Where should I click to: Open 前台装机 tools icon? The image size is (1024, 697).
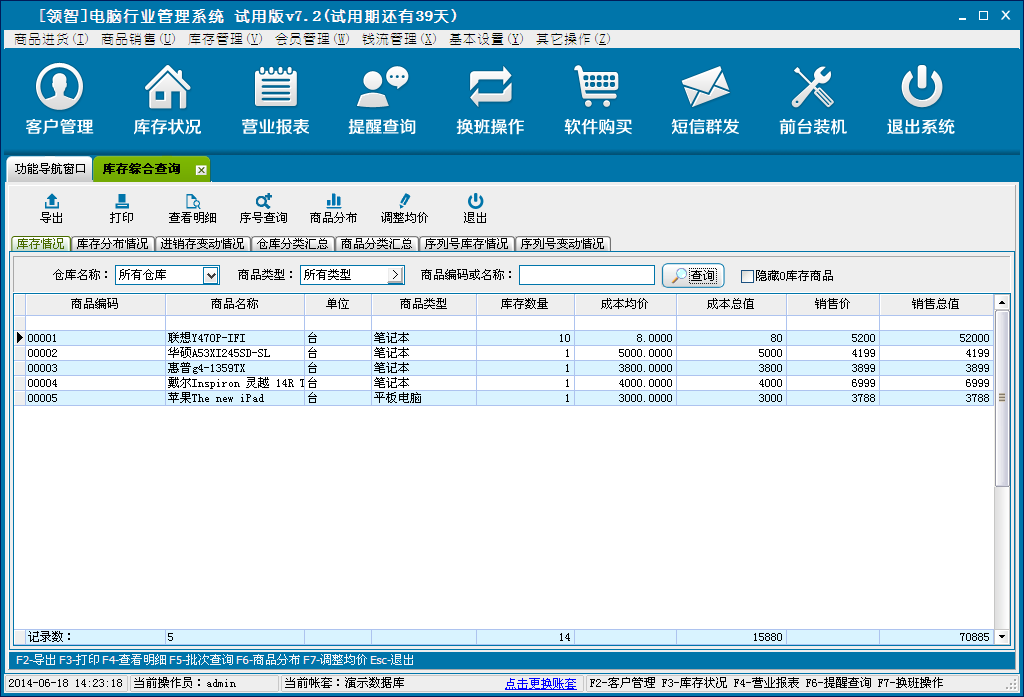[x=813, y=88]
